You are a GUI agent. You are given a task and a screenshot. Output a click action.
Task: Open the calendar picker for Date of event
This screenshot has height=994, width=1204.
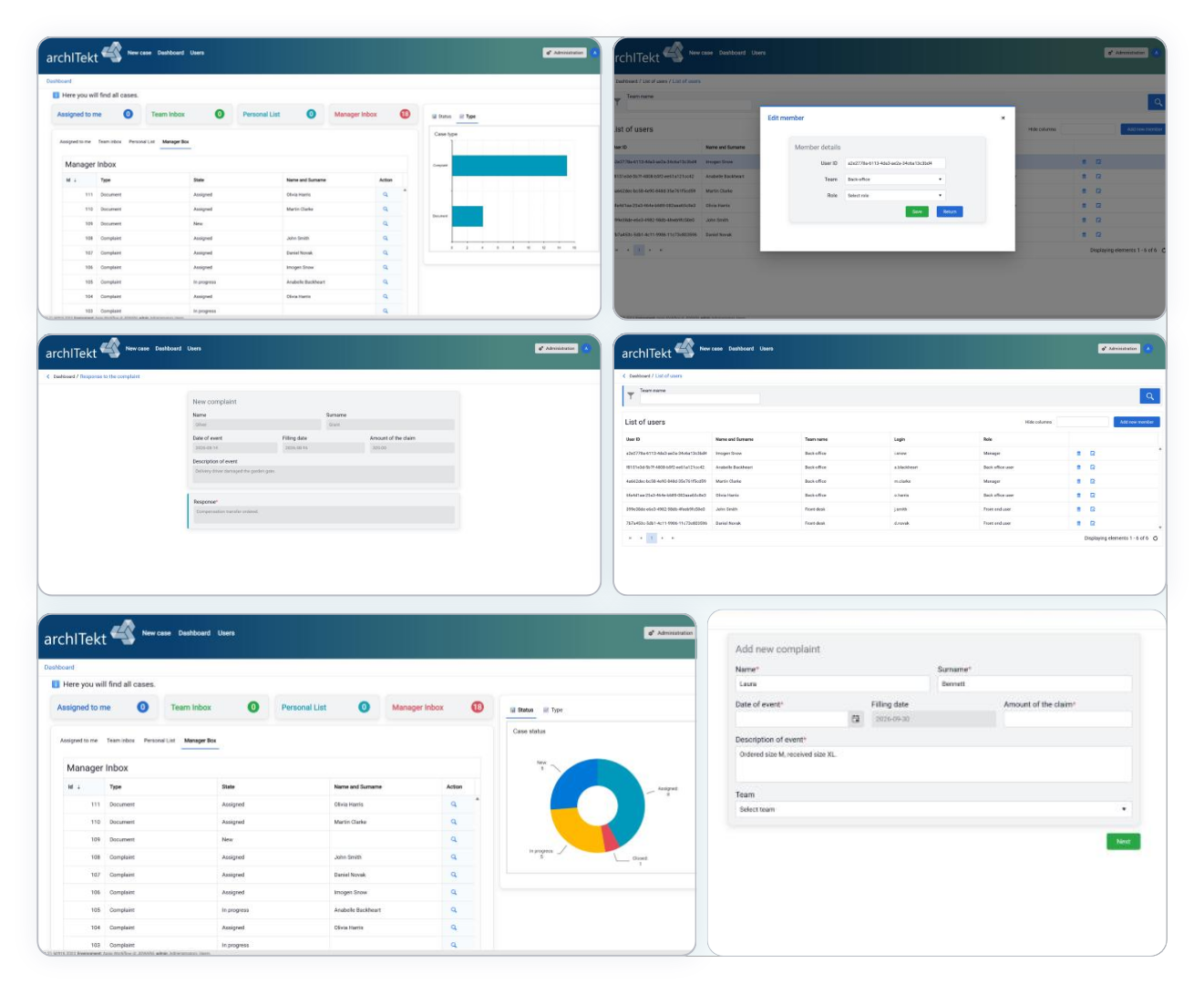pyautogui.click(x=855, y=719)
